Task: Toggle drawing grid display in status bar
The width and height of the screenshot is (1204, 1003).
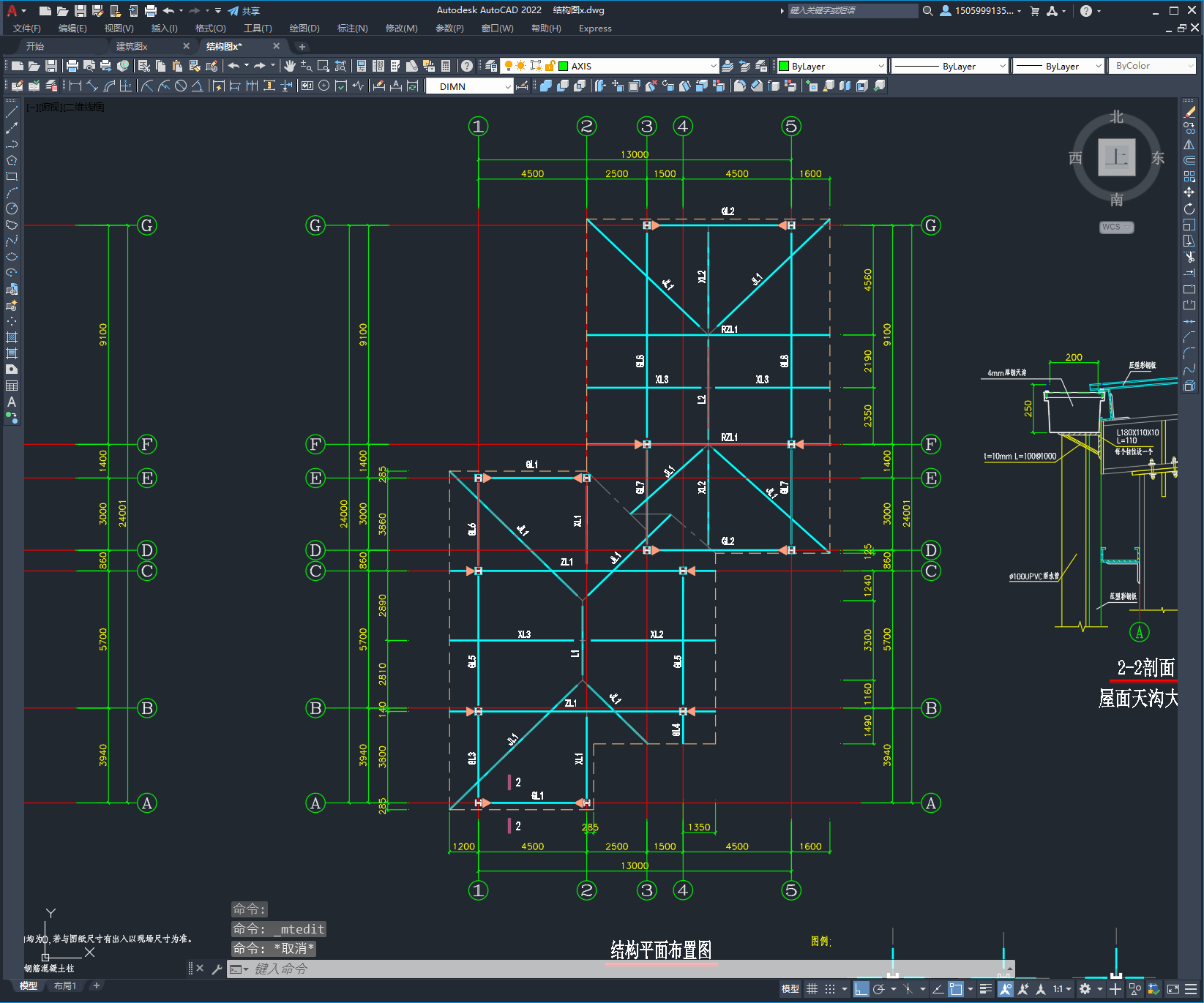Action: [x=812, y=989]
